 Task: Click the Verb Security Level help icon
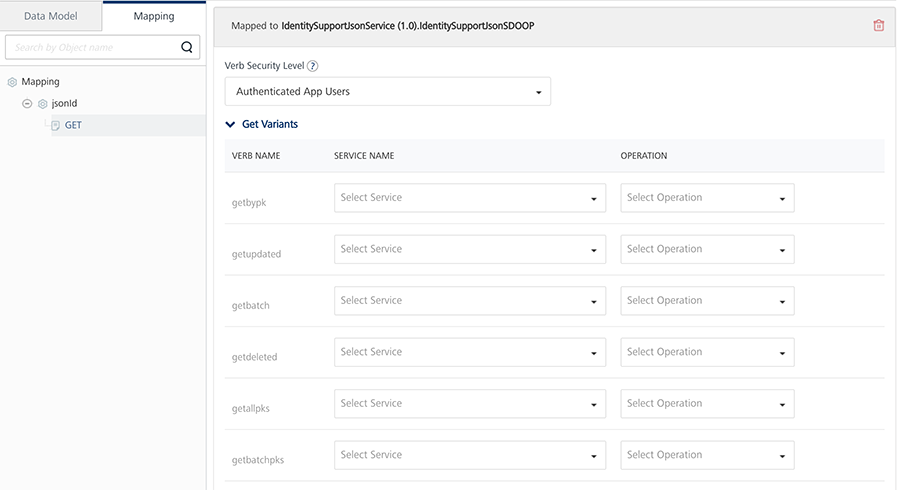tap(313, 66)
